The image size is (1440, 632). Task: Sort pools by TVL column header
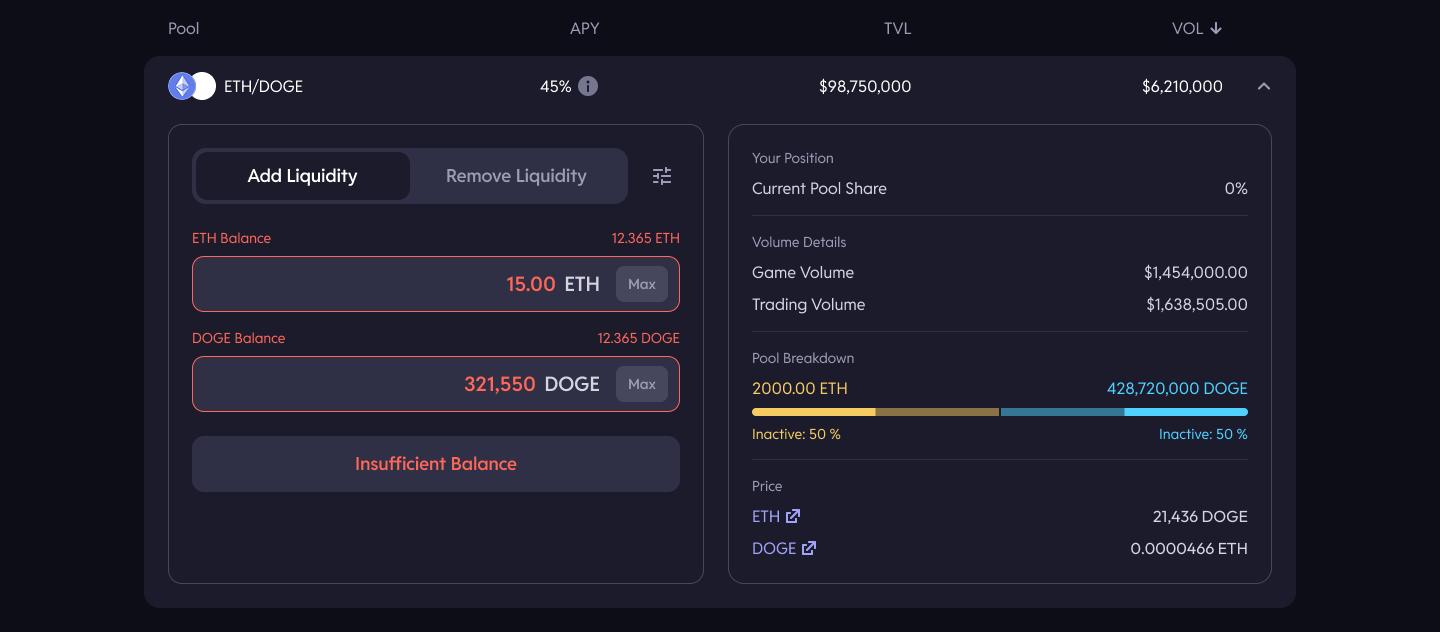[x=897, y=28]
